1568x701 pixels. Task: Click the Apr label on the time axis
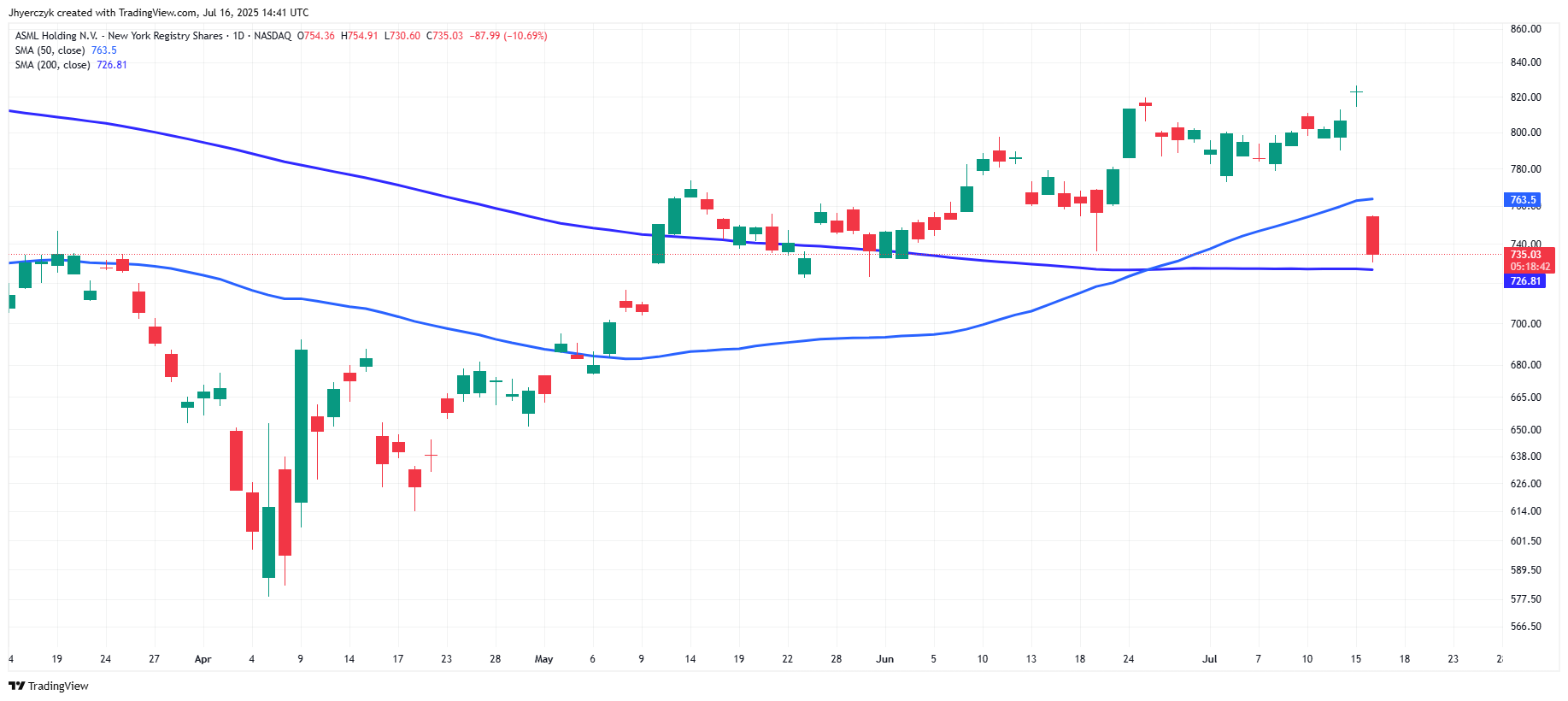(203, 659)
